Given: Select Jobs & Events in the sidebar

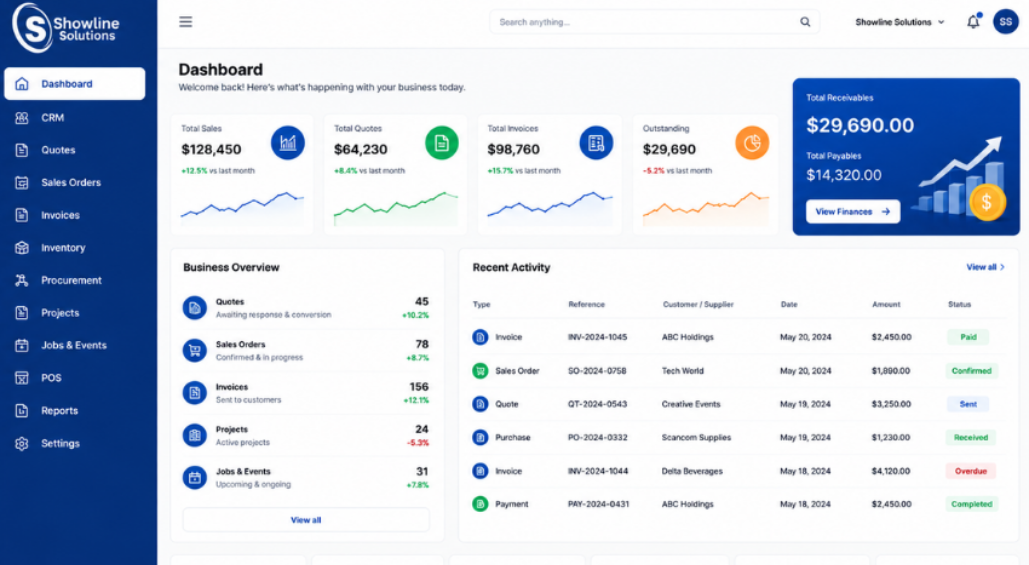Looking at the screenshot, I should click(75, 345).
